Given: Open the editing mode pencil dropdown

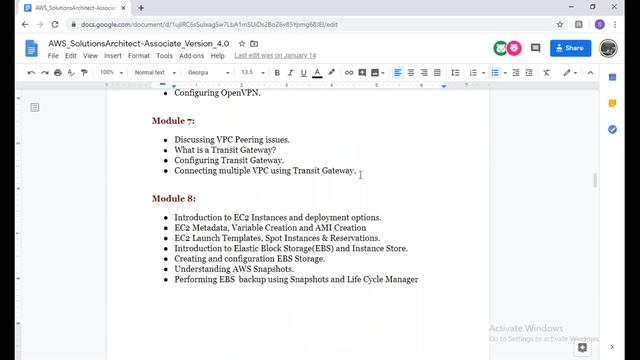Looking at the screenshot, I should (570, 73).
